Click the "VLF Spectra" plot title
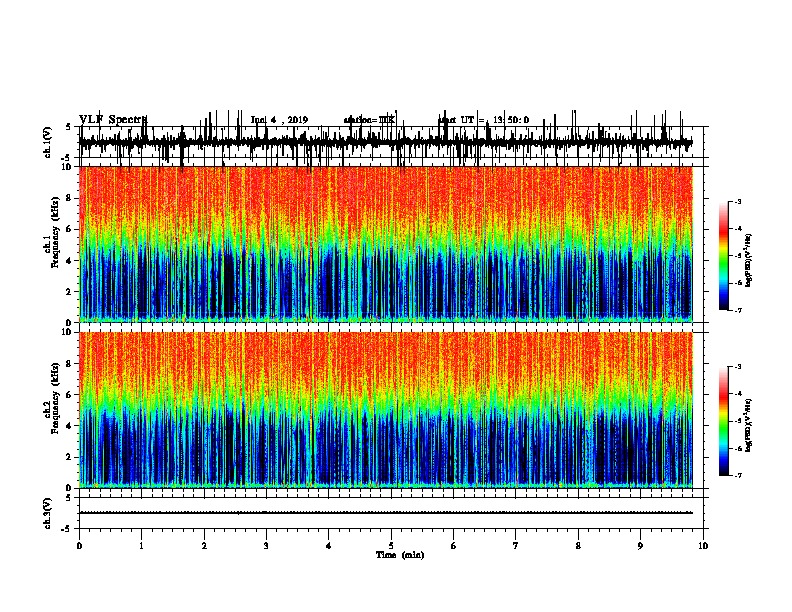Viewport: 792px width, 612px height. [113, 120]
